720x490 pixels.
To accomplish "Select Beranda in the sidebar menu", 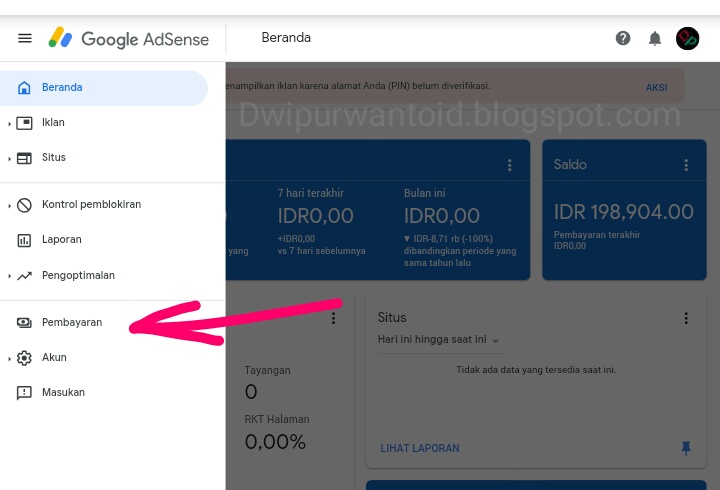I will [104, 88].
